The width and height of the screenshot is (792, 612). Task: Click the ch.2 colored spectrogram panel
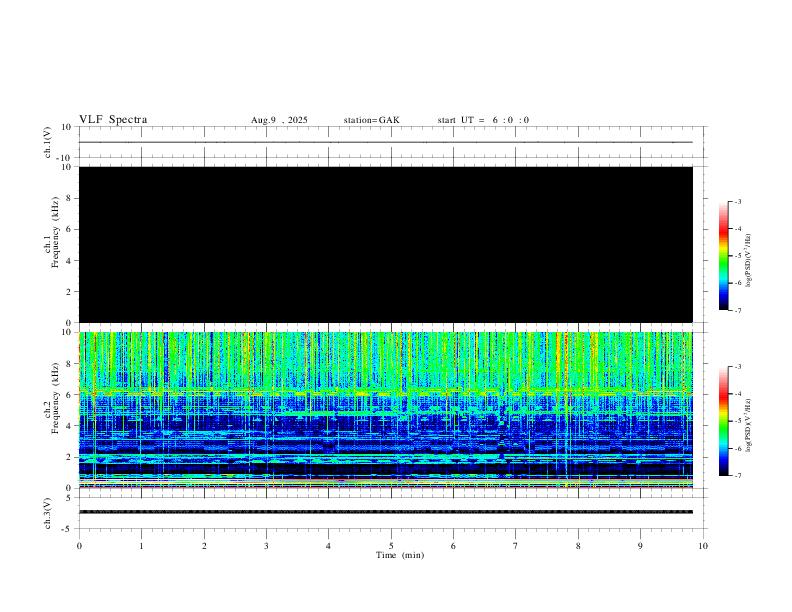tap(386, 410)
